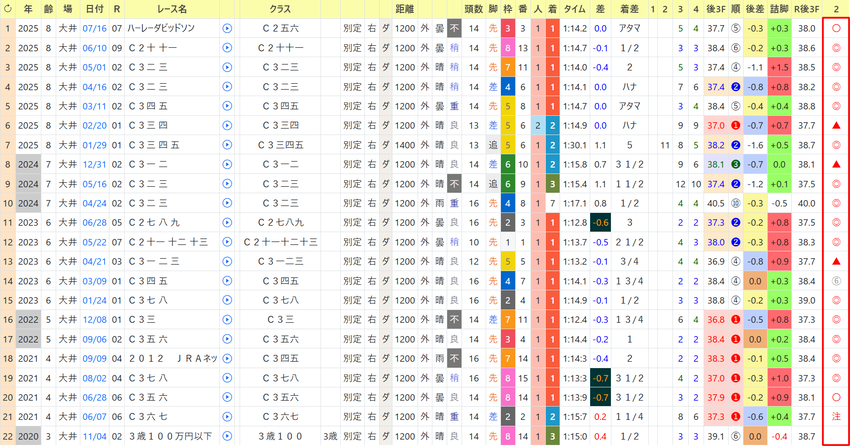This screenshot has width=850, height=446.
Task: Click the 後3F value 36.8
Action: click(x=716, y=320)
